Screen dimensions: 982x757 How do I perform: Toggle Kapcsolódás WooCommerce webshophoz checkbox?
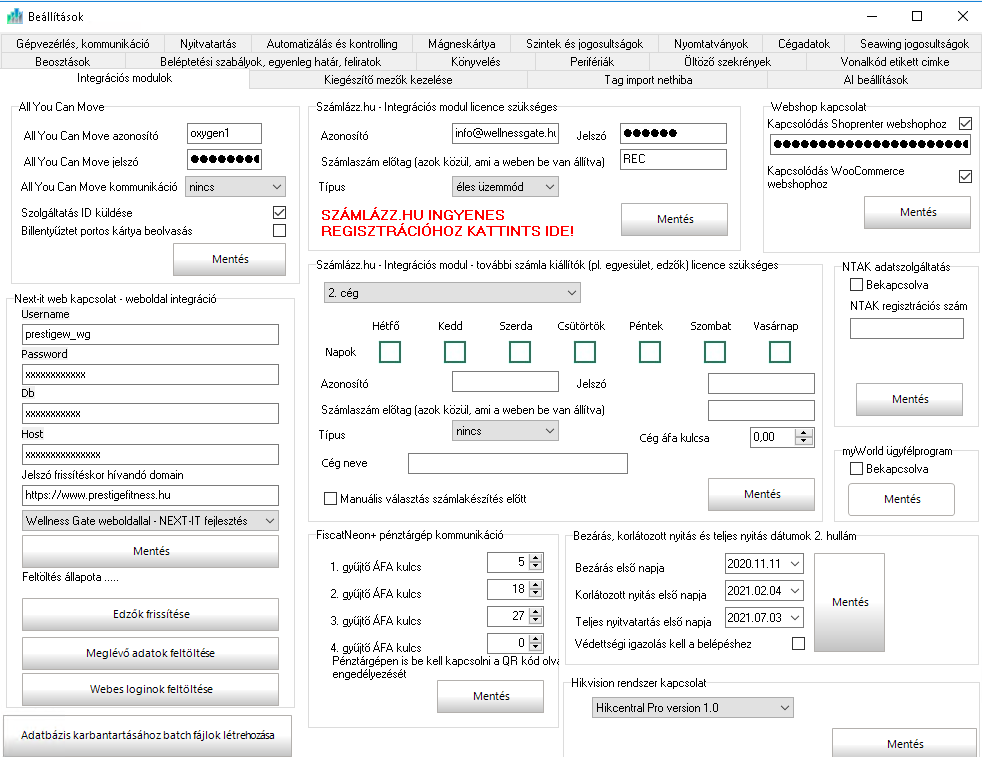point(965,177)
